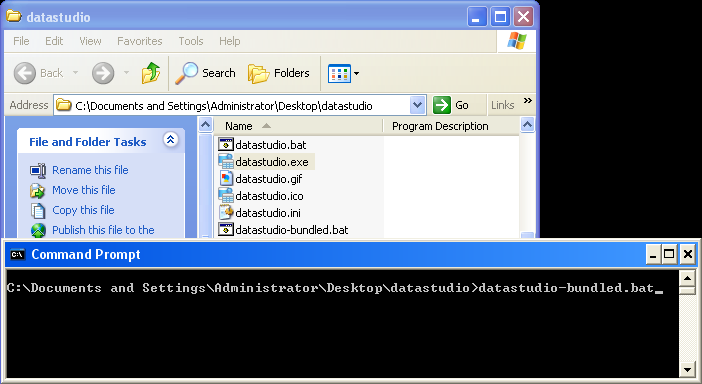
Task: Select the datastudio.ini file name
Action: [x=268, y=213]
